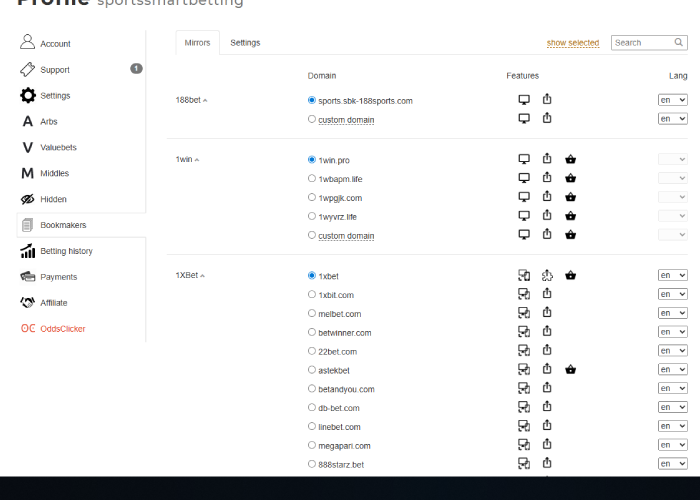The width and height of the screenshot is (700, 500).
Task: Click basket icon for 1win.pro
Action: (x=571, y=159)
